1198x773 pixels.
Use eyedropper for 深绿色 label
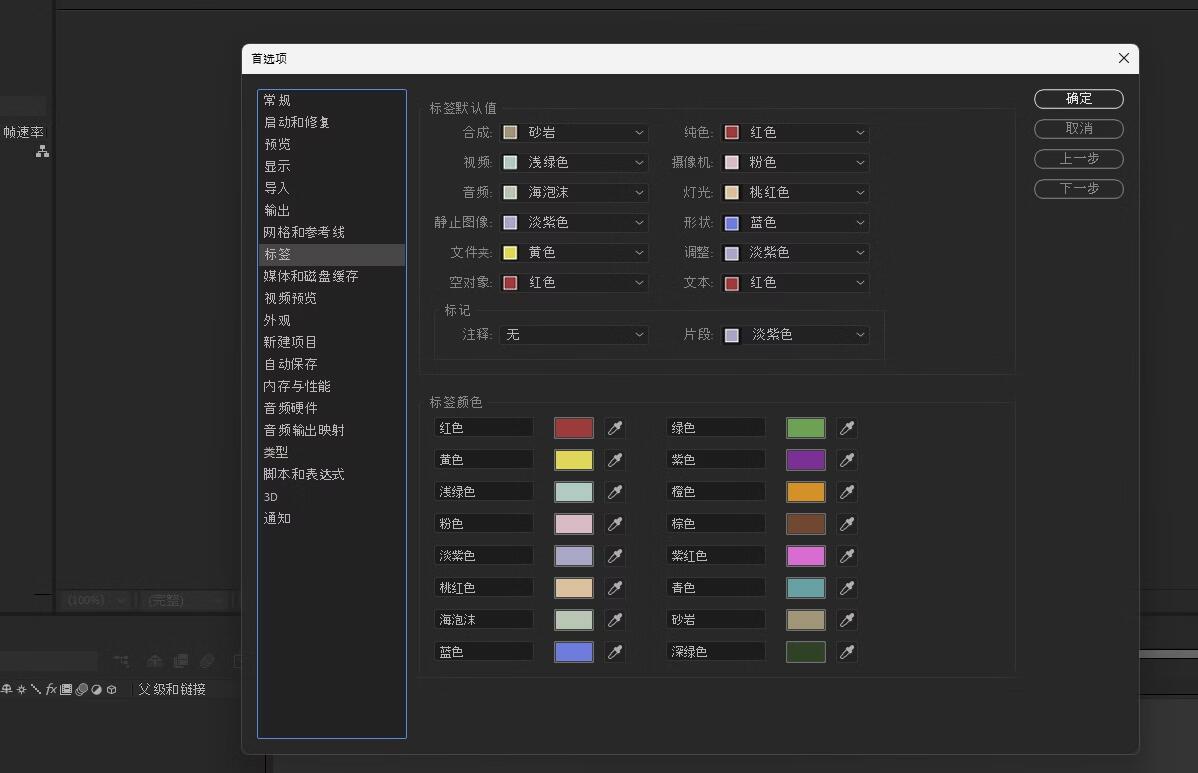[847, 652]
